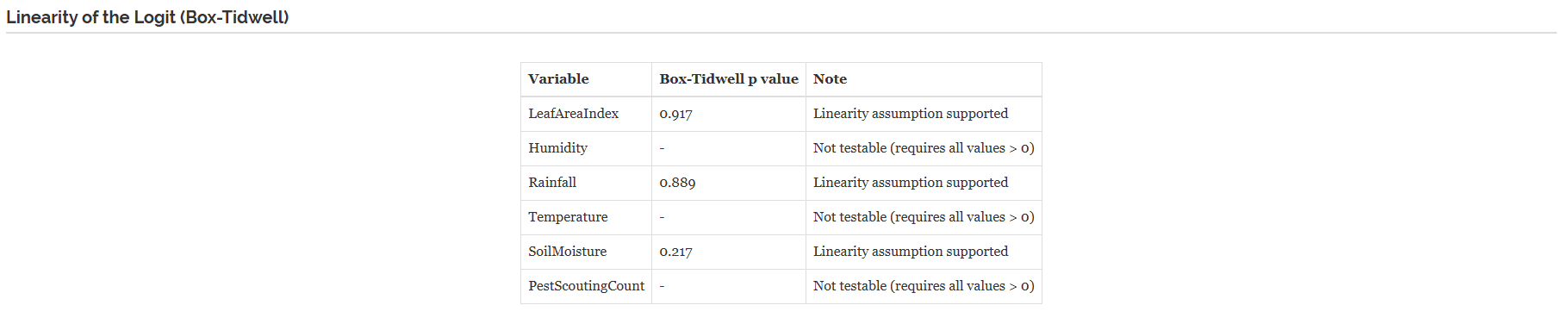The image size is (1568, 324).
Task: Click the dash p value for PestScoutingCount
Action: 729,286
